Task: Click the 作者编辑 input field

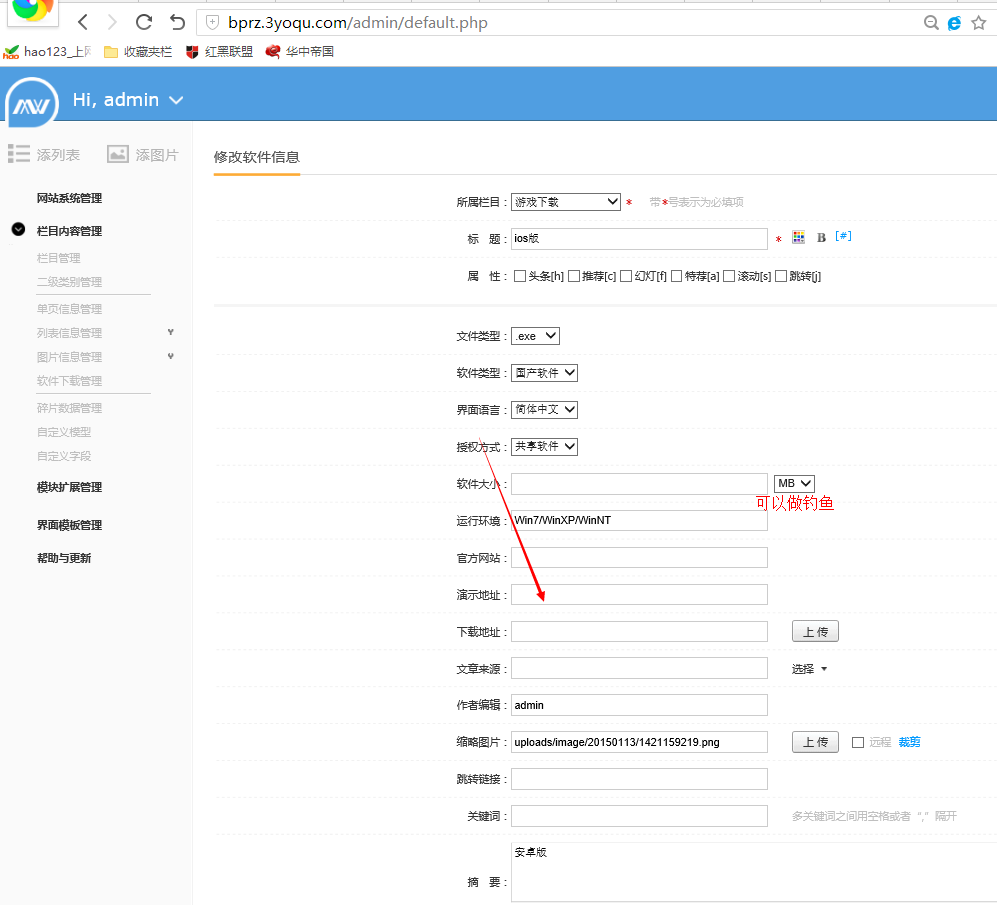Action: (639, 705)
